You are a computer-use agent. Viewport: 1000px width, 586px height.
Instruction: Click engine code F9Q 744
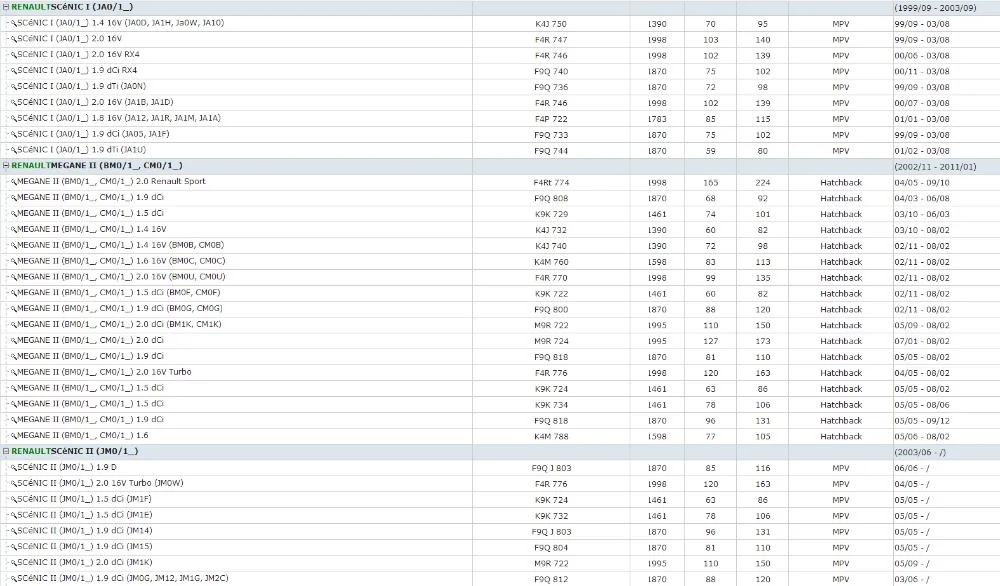pyautogui.click(x=551, y=151)
